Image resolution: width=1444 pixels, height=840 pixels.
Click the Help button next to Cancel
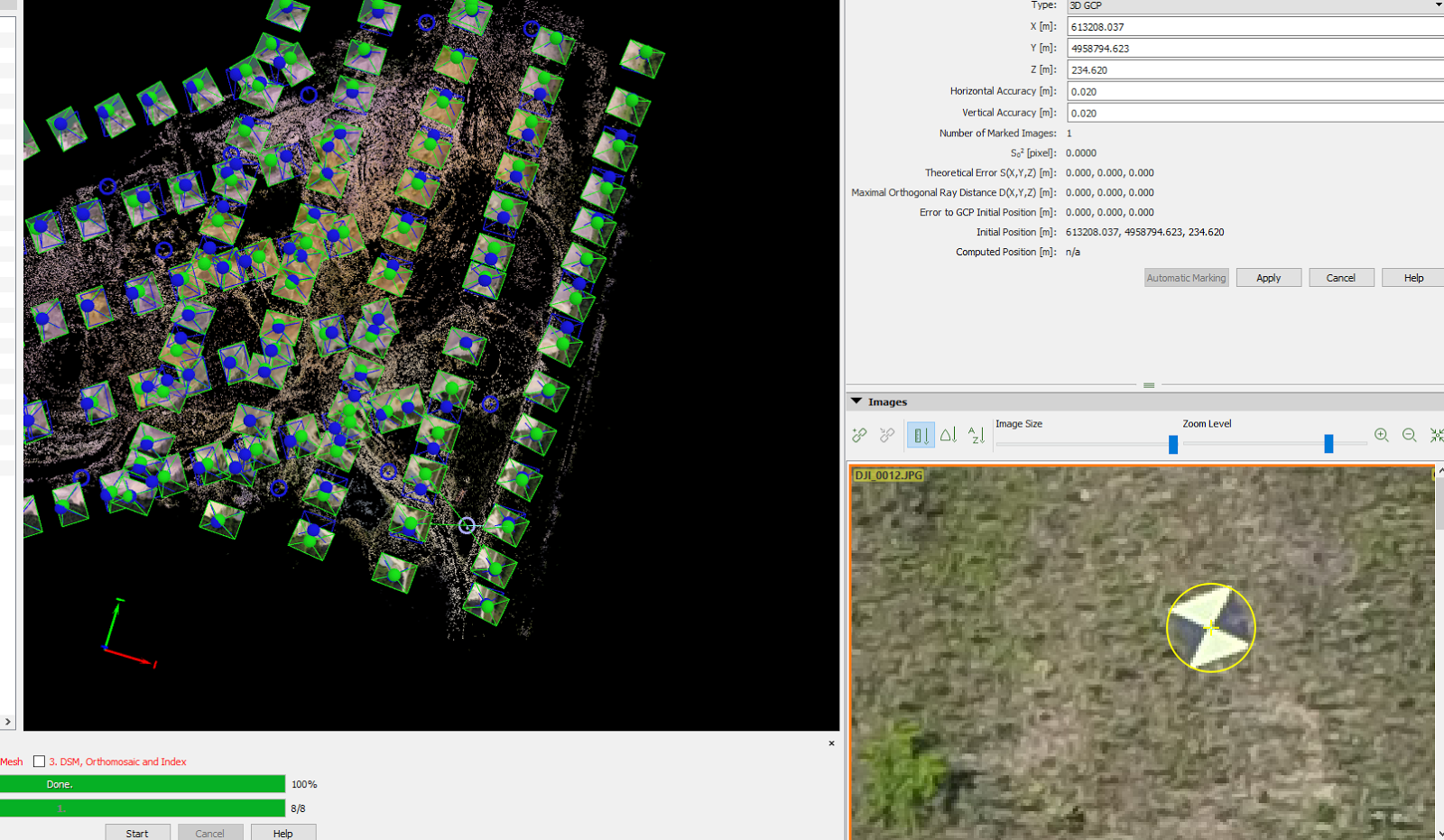point(1412,277)
